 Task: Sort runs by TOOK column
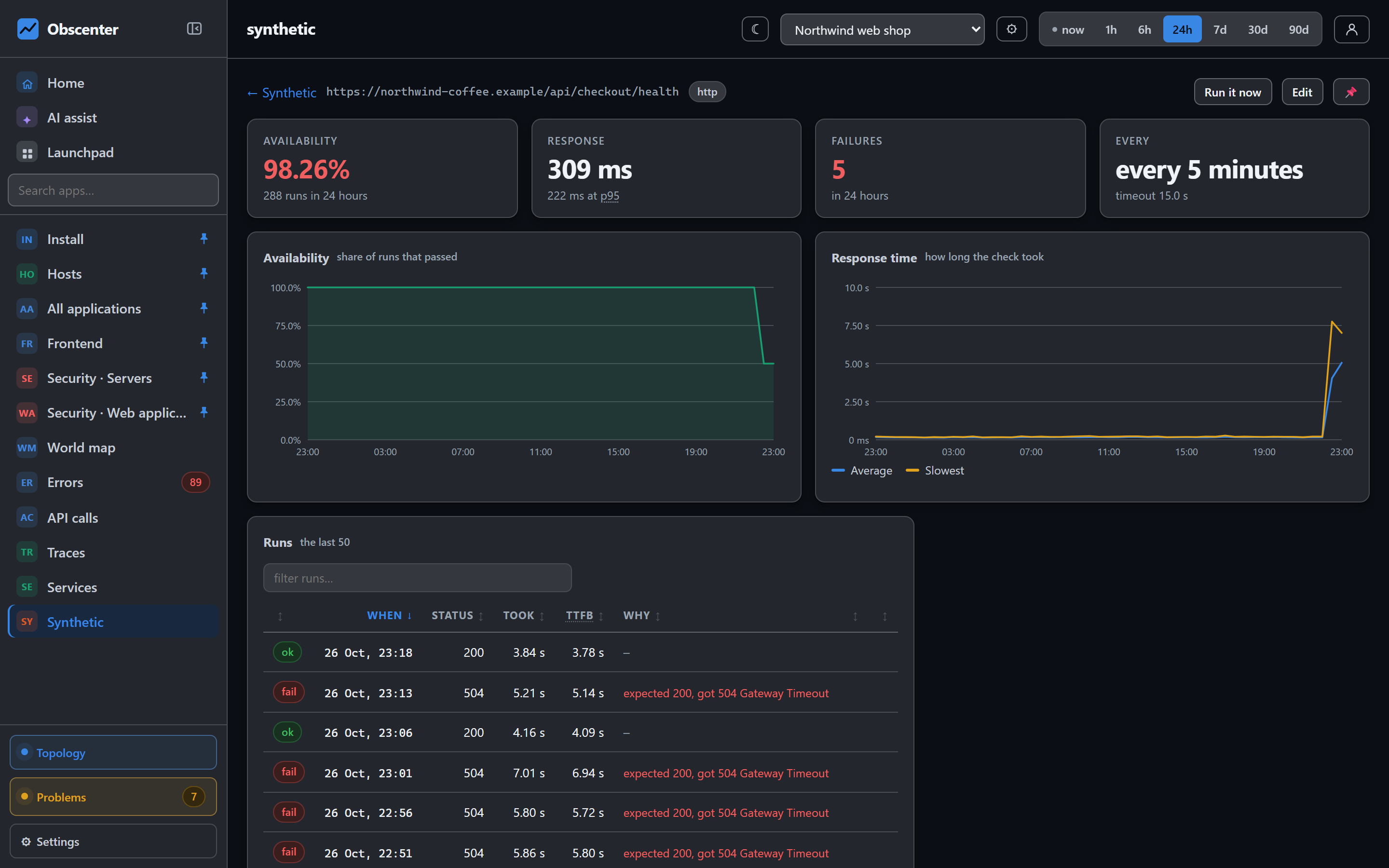523,615
